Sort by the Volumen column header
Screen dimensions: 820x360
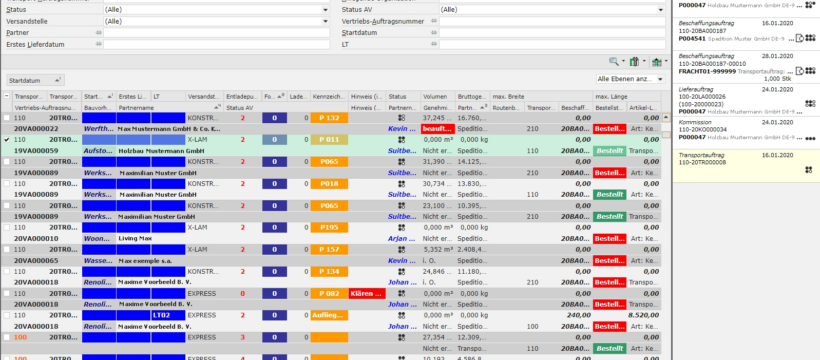click(x=438, y=96)
